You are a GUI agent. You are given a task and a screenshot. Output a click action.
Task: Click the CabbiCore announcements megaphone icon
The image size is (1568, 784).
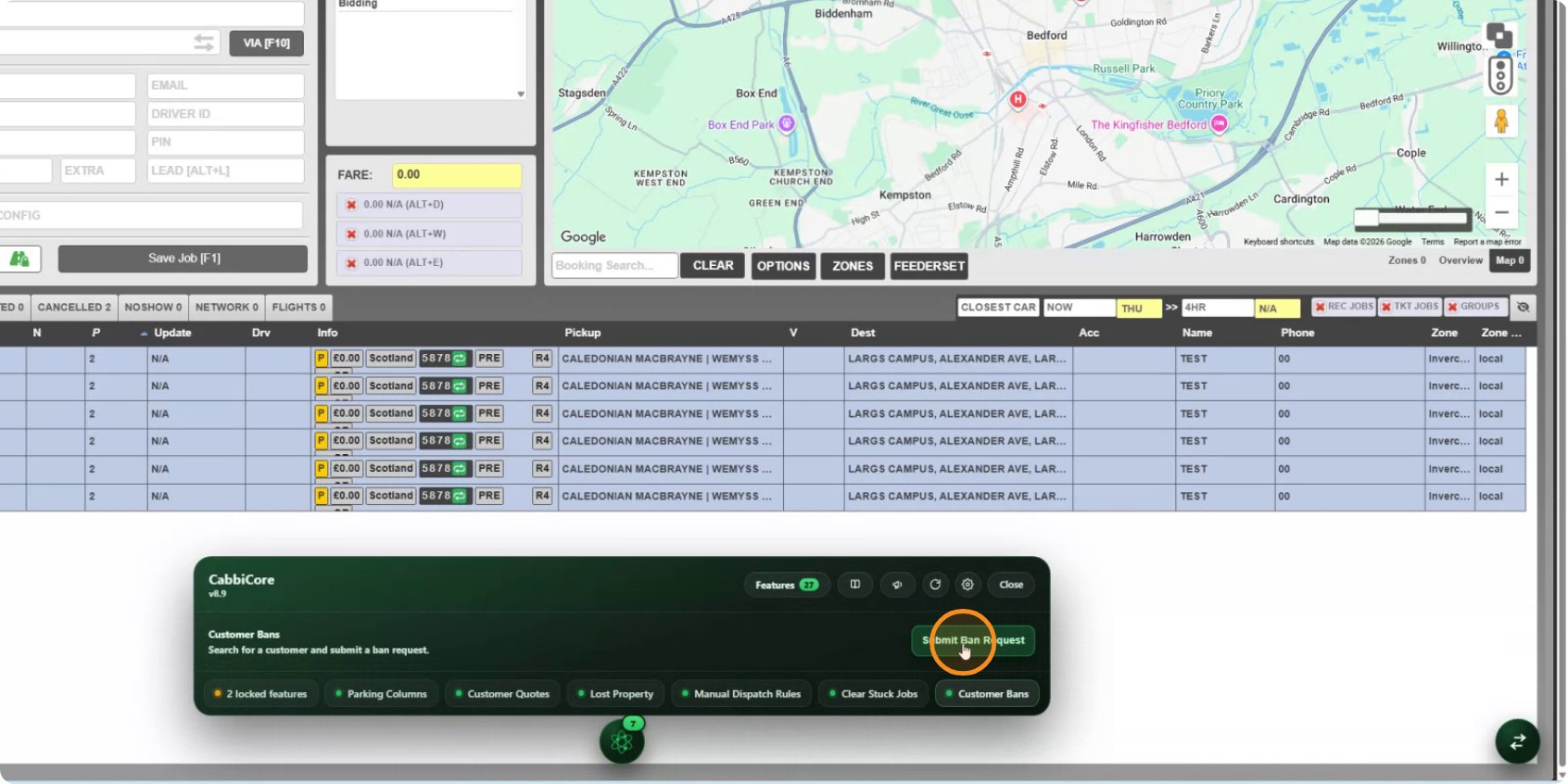point(896,585)
